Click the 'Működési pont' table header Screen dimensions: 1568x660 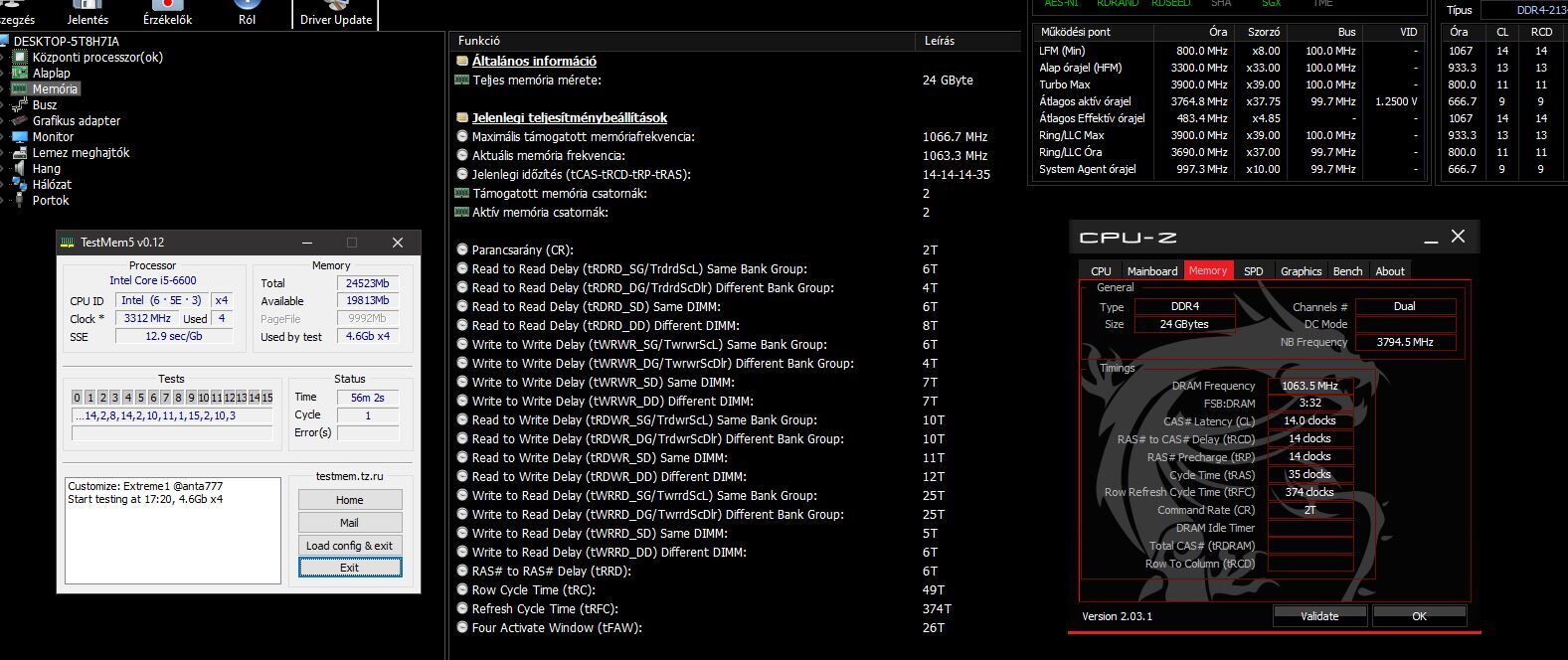point(1075,32)
